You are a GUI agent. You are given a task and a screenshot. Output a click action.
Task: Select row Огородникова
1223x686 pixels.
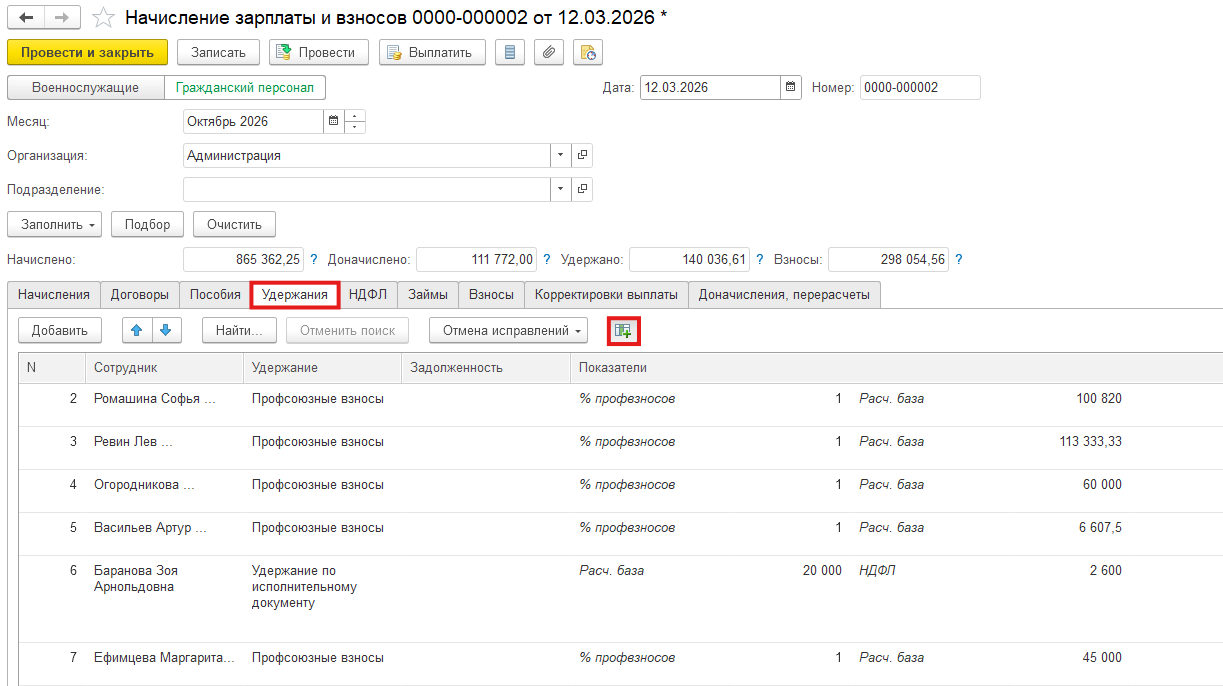coord(620,491)
